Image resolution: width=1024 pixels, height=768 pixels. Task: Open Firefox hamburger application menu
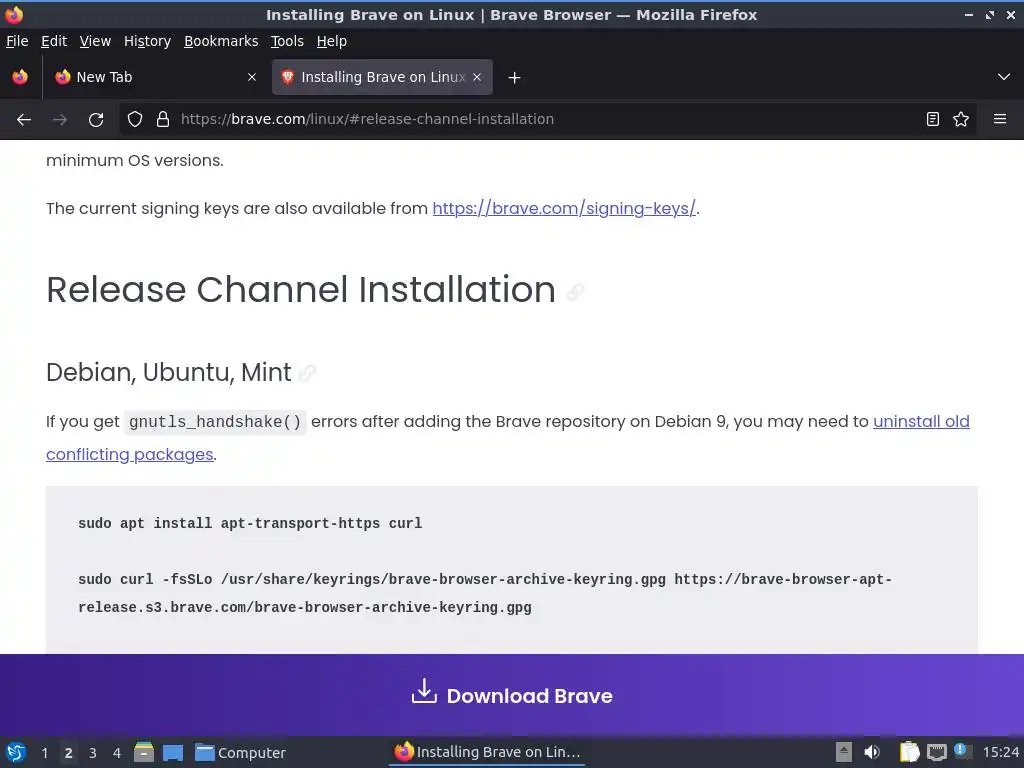click(x=1000, y=119)
